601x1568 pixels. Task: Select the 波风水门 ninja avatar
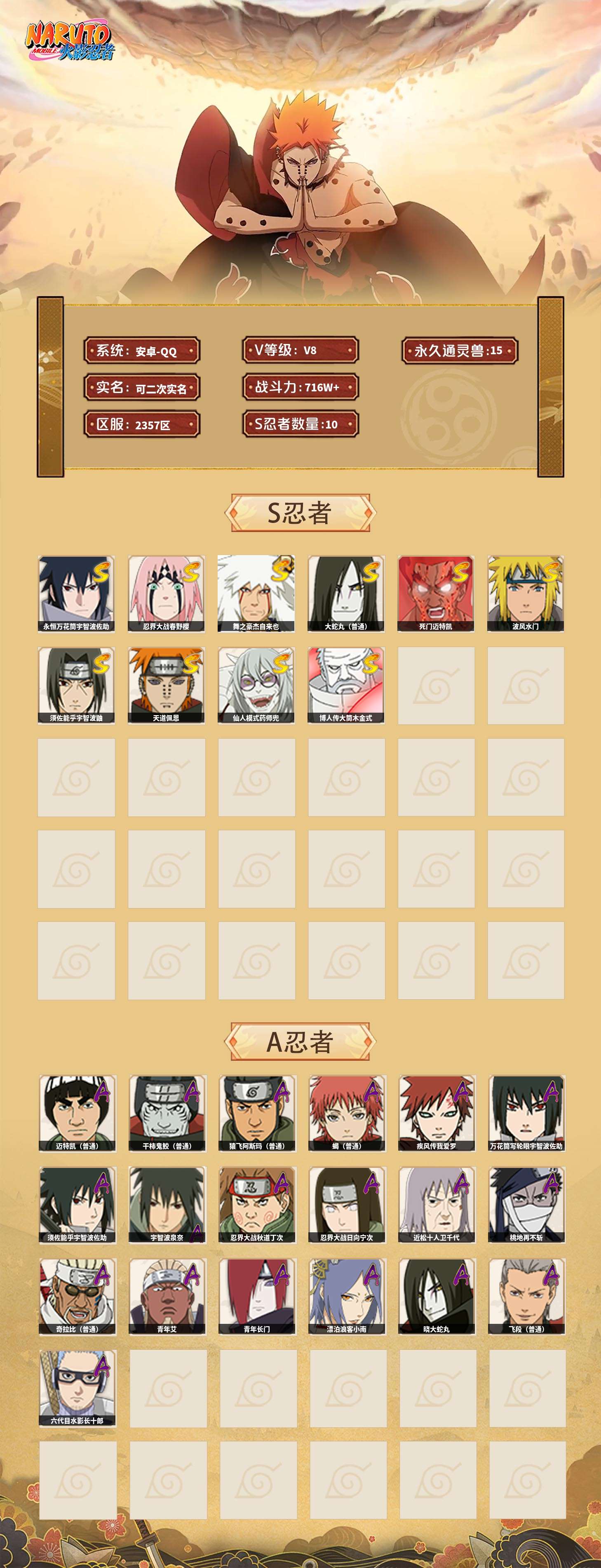(x=526, y=593)
